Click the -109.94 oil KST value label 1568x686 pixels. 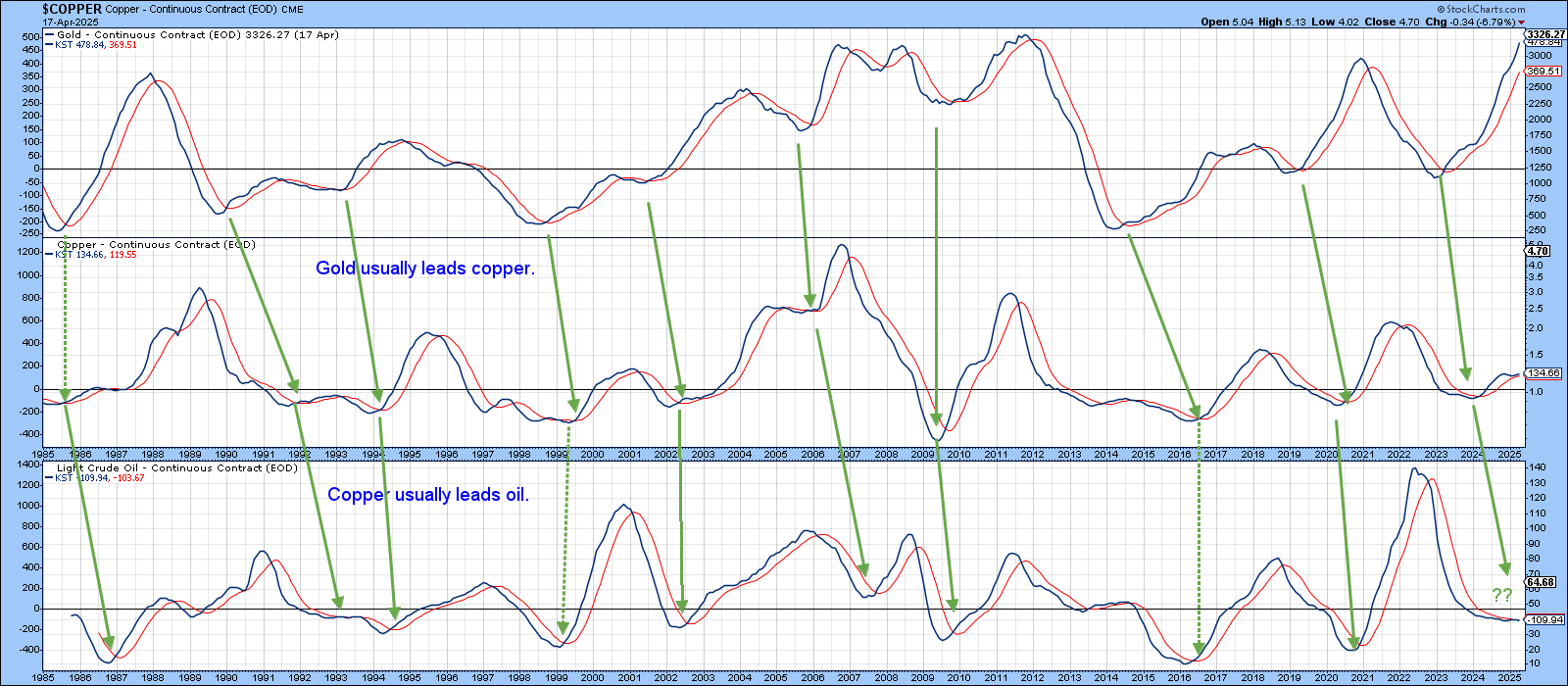point(1544,620)
